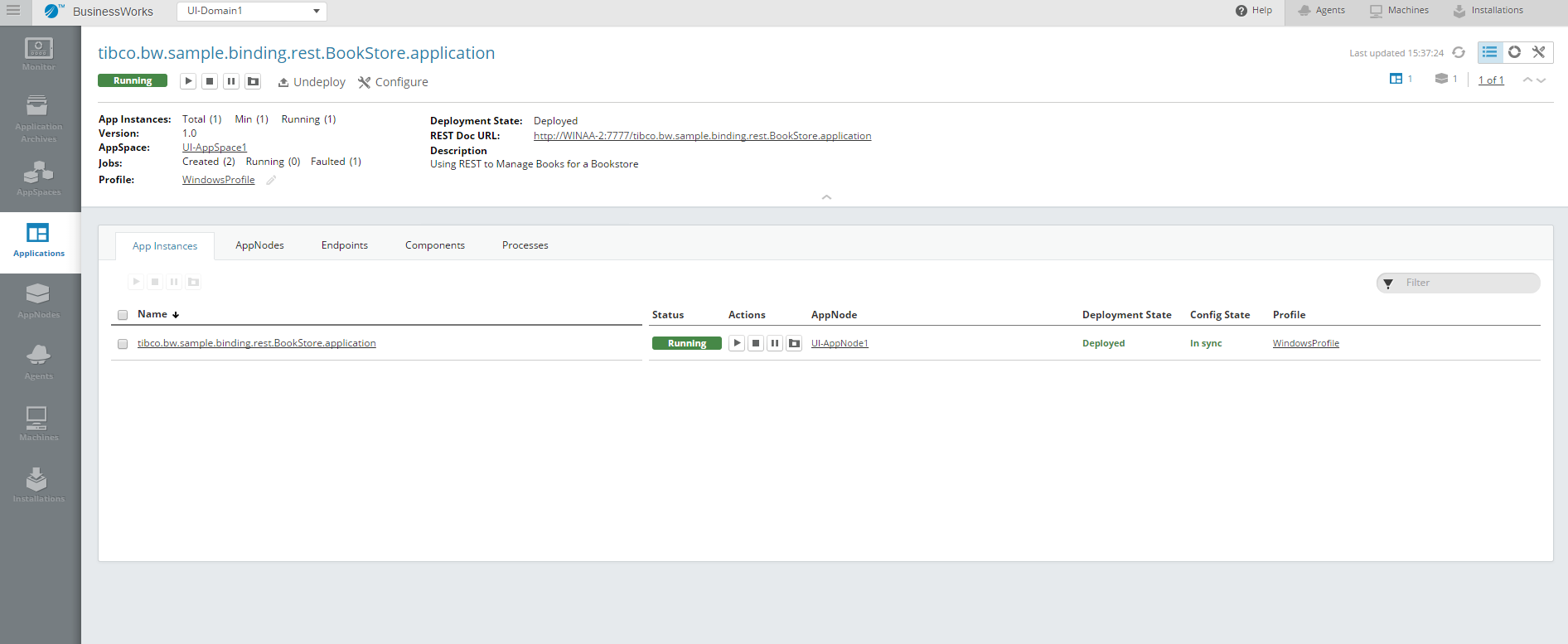Open Machines in the sidebar
Viewport: 1568px width, 644px height.
(x=39, y=424)
